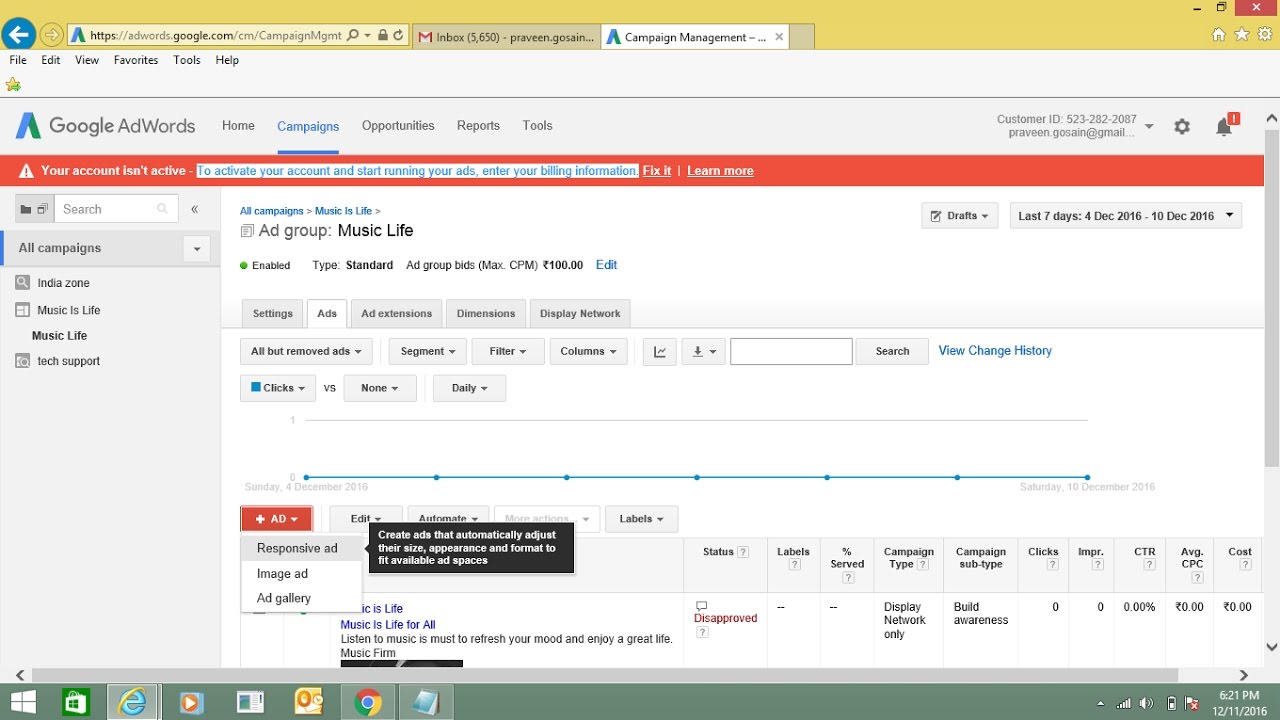The height and width of the screenshot is (720, 1280).
Task: Expand All campaigns dropdown arrow
Action: click(197, 249)
